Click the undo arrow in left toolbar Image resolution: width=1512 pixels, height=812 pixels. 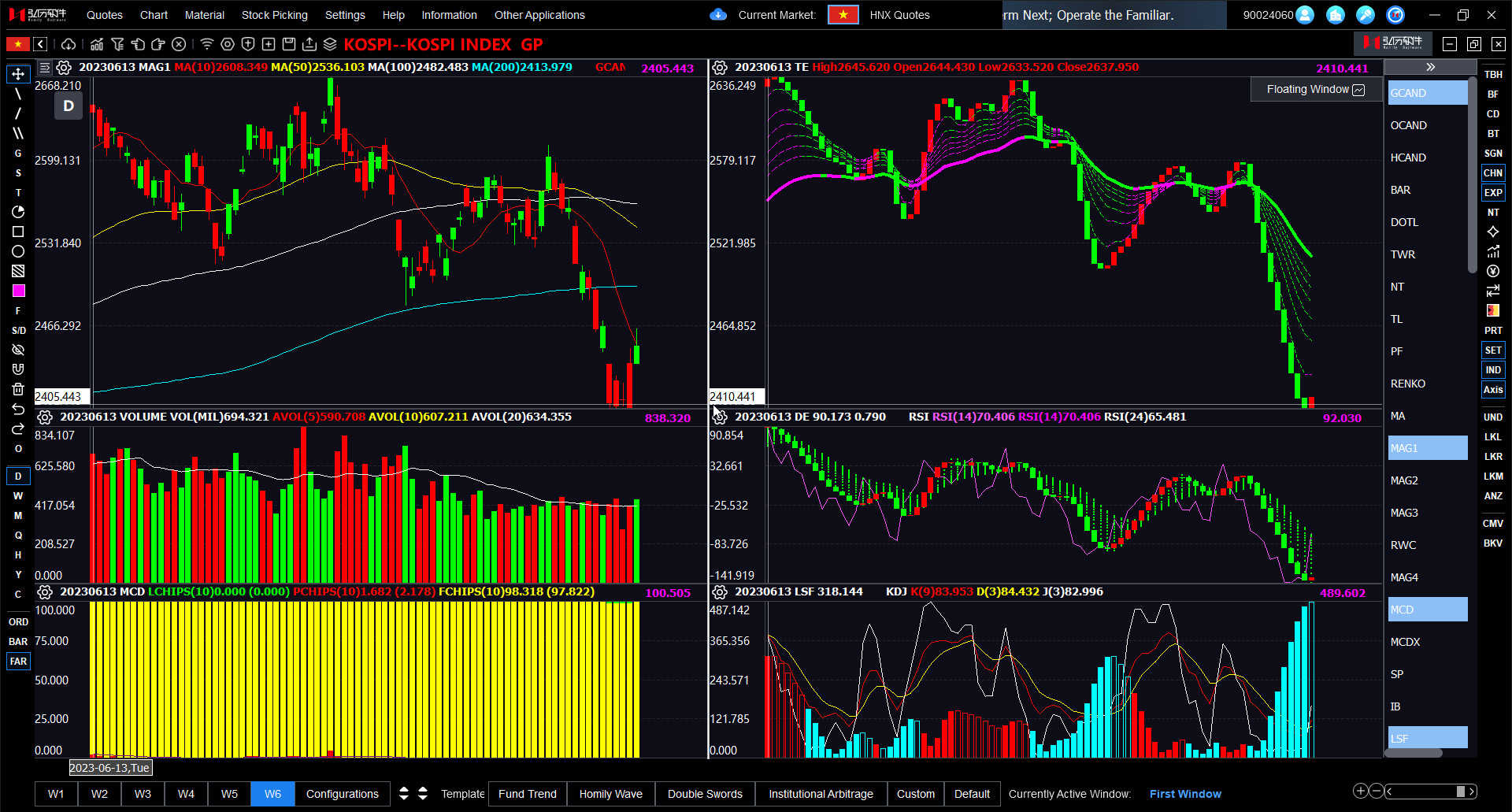click(18, 409)
